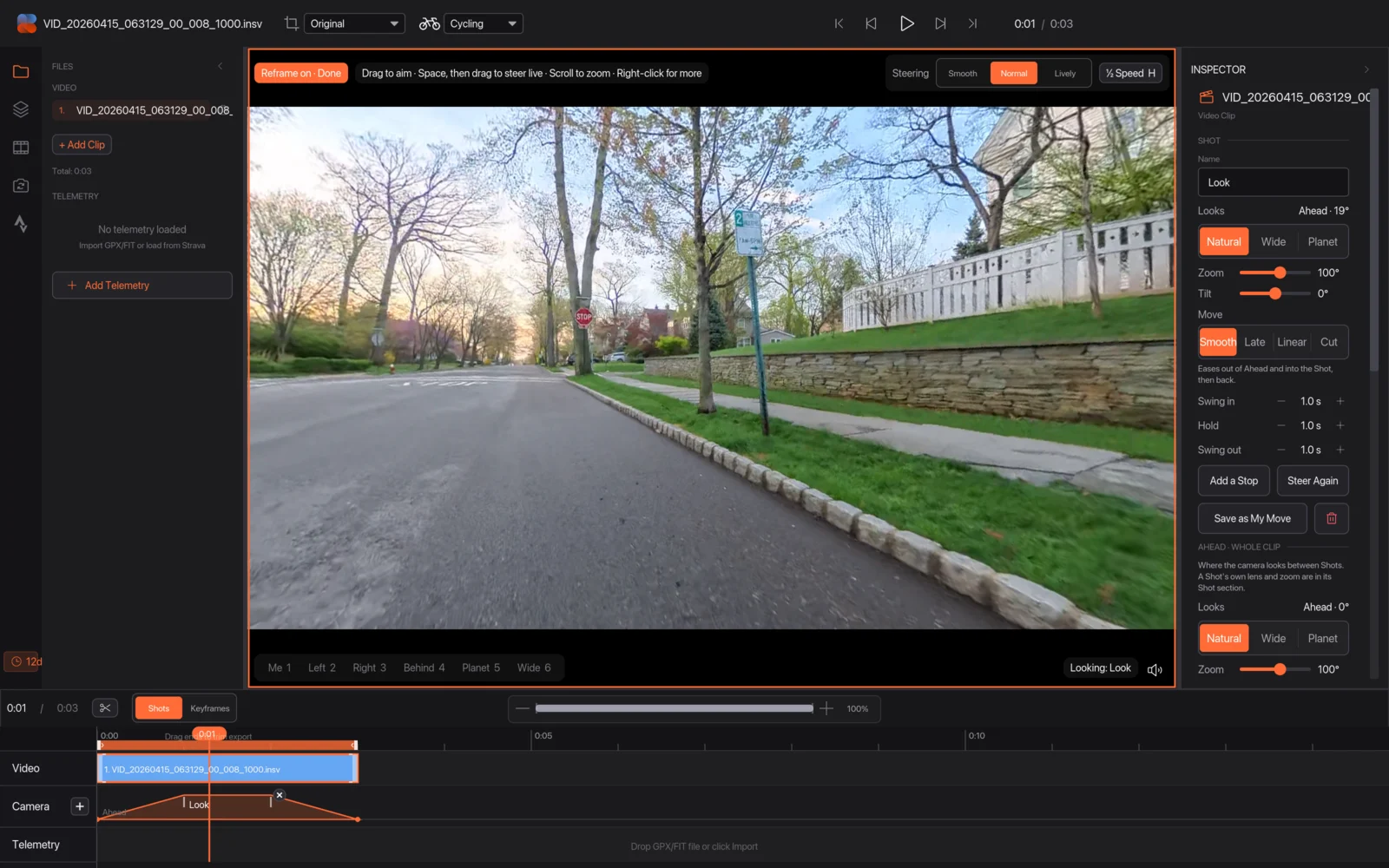Zoom out the timeline with minus icon
The height and width of the screenshot is (868, 1389).
coord(522,708)
